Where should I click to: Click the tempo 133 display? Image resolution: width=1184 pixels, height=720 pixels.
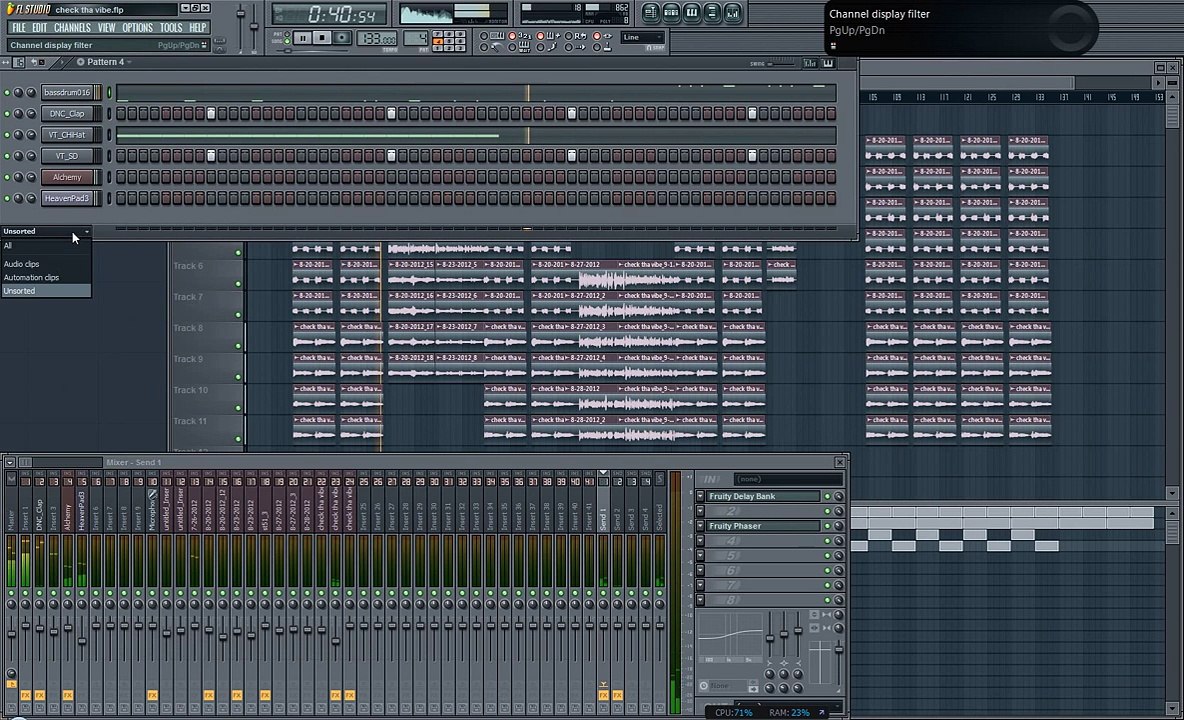377,38
